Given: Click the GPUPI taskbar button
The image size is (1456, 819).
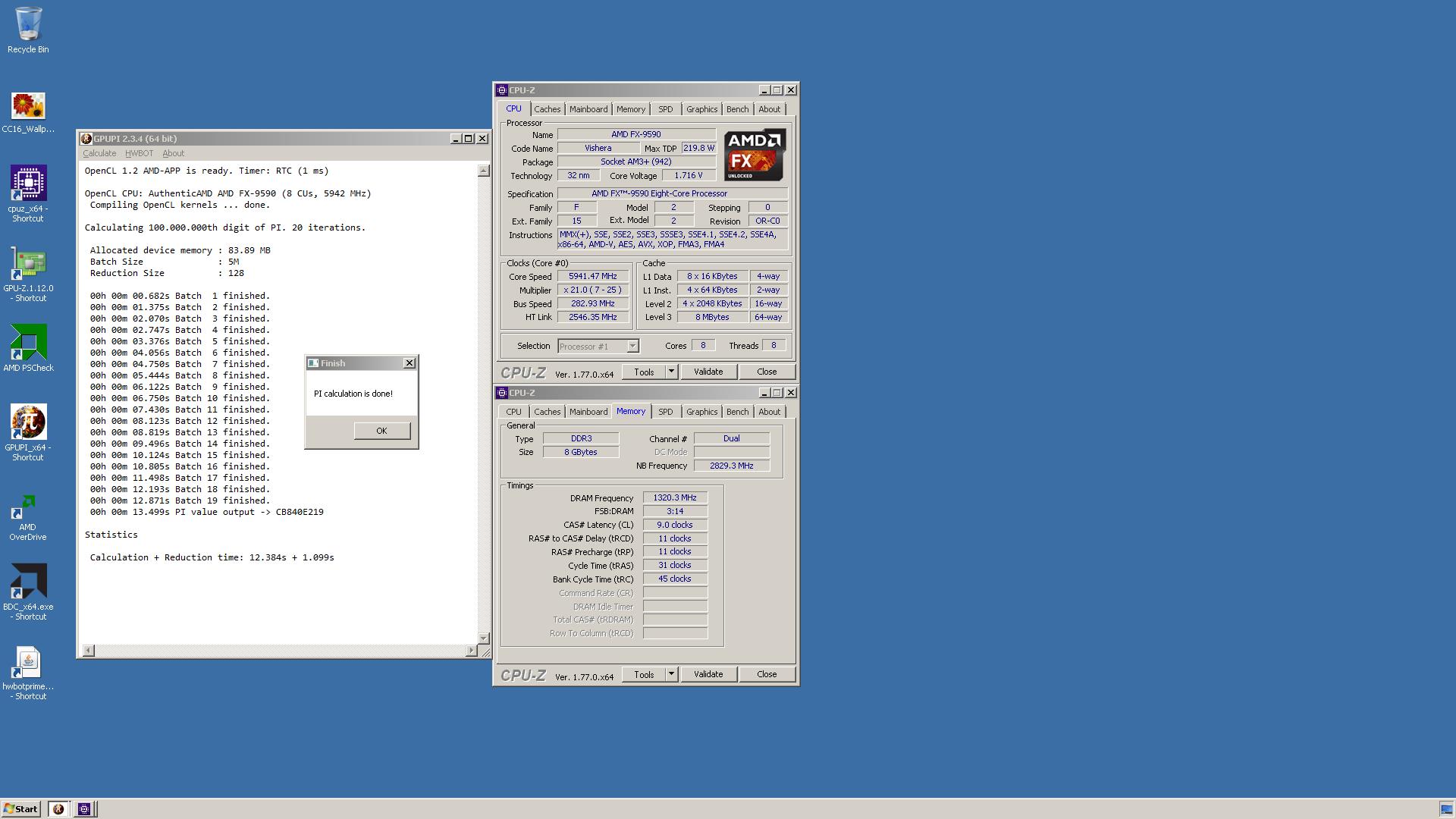Looking at the screenshot, I should [x=58, y=809].
